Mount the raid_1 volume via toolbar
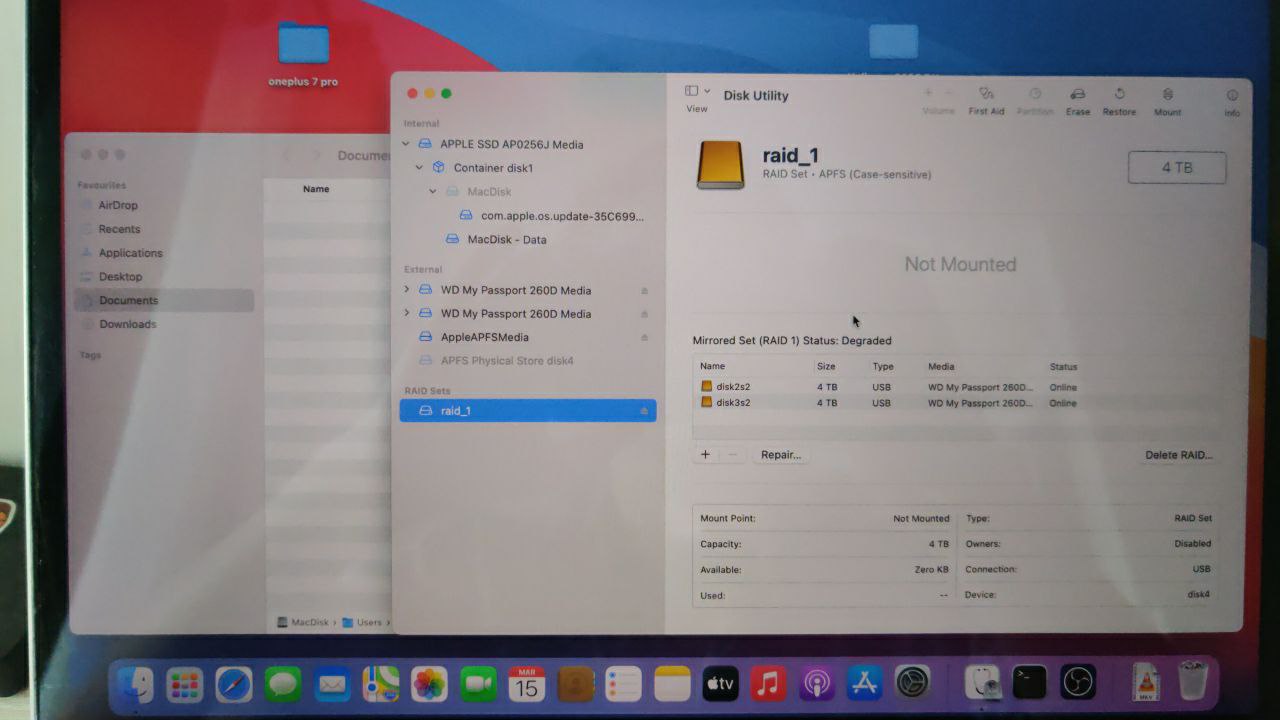This screenshot has width=1280, height=720. point(1167,93)
